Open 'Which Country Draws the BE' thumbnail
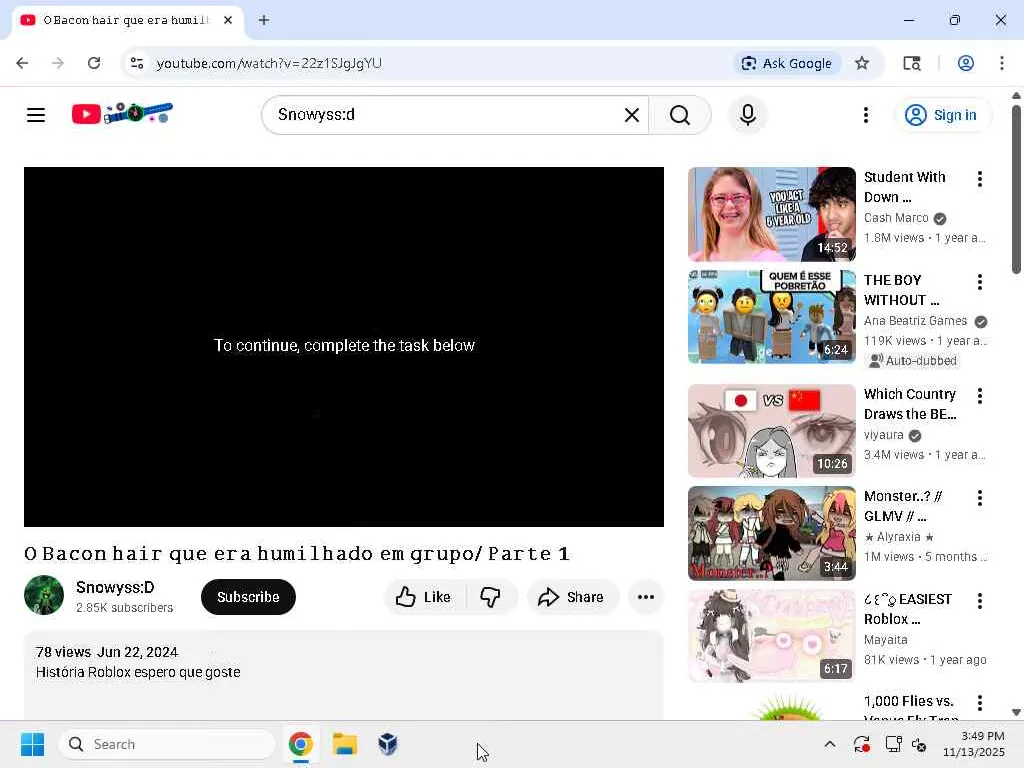 click(x=772, y=431)
